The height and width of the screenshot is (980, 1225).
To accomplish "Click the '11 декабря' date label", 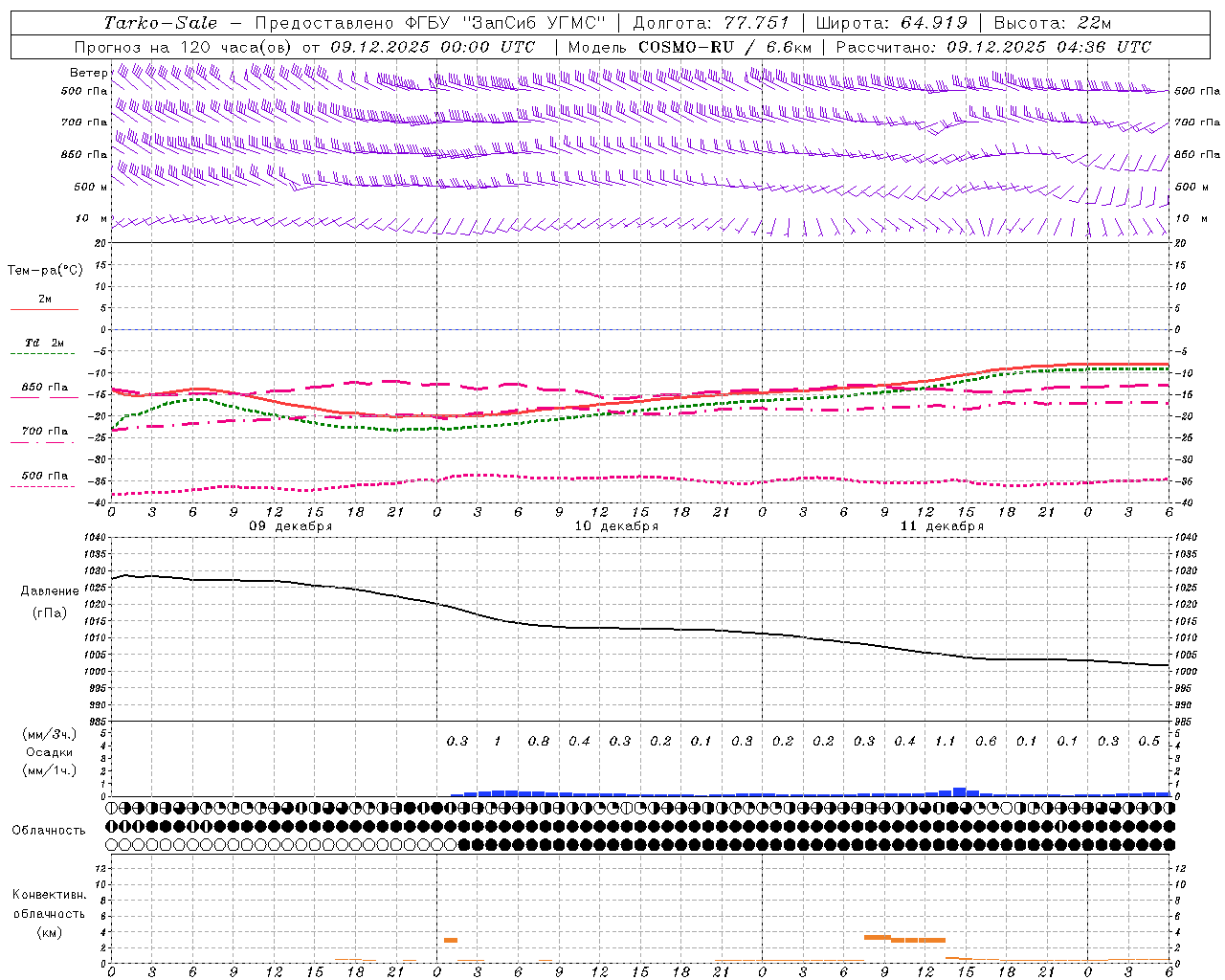I will [x=942, y=526].
